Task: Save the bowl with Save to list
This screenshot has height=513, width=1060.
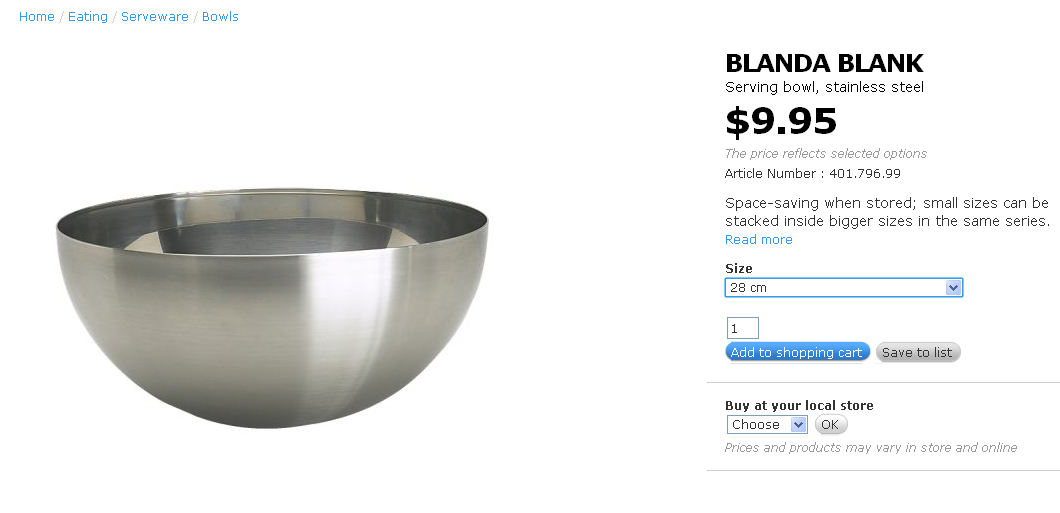Action: [917, 352]
